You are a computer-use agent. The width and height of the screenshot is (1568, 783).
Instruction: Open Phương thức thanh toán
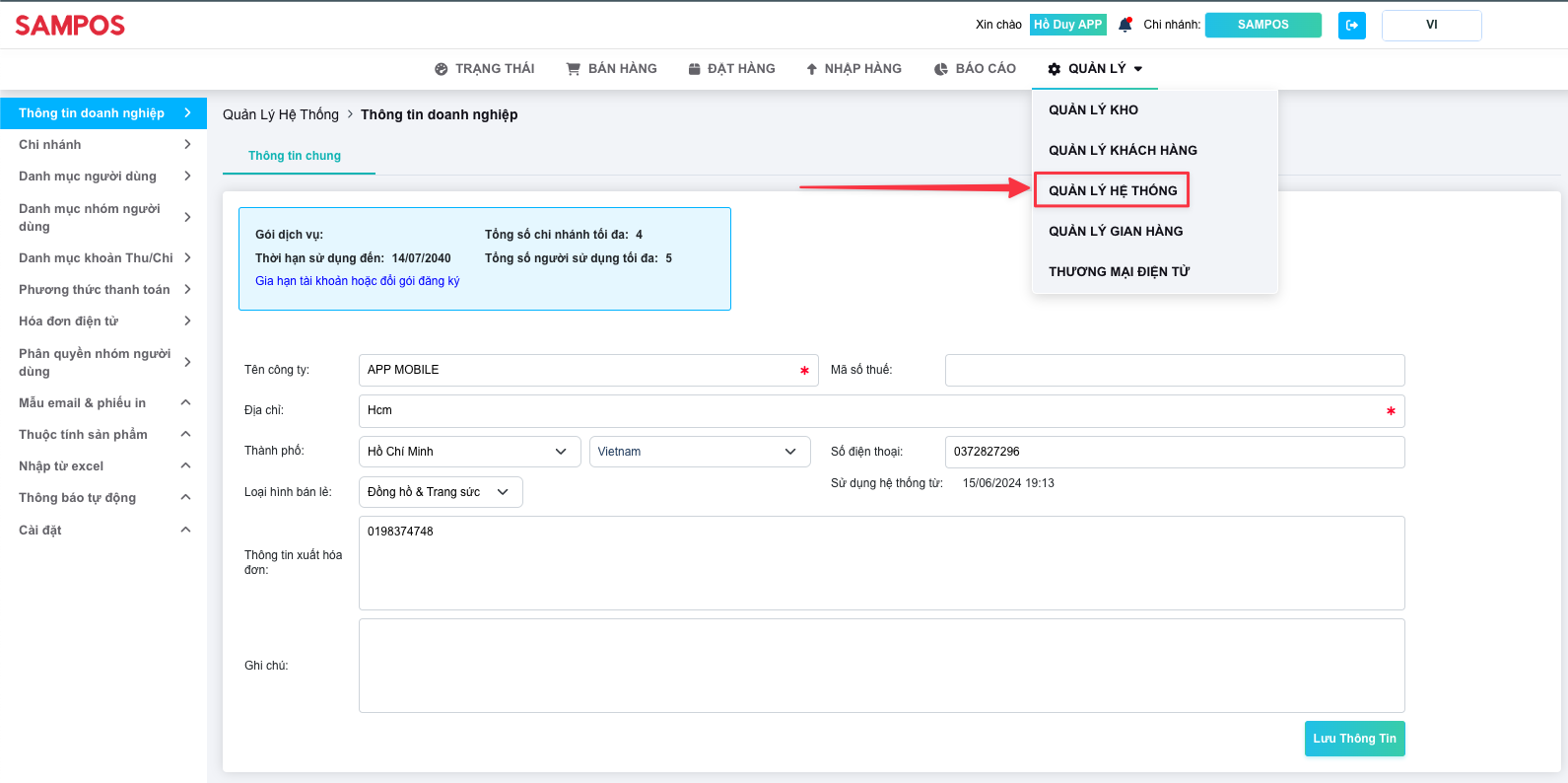[x=103, y=290]
